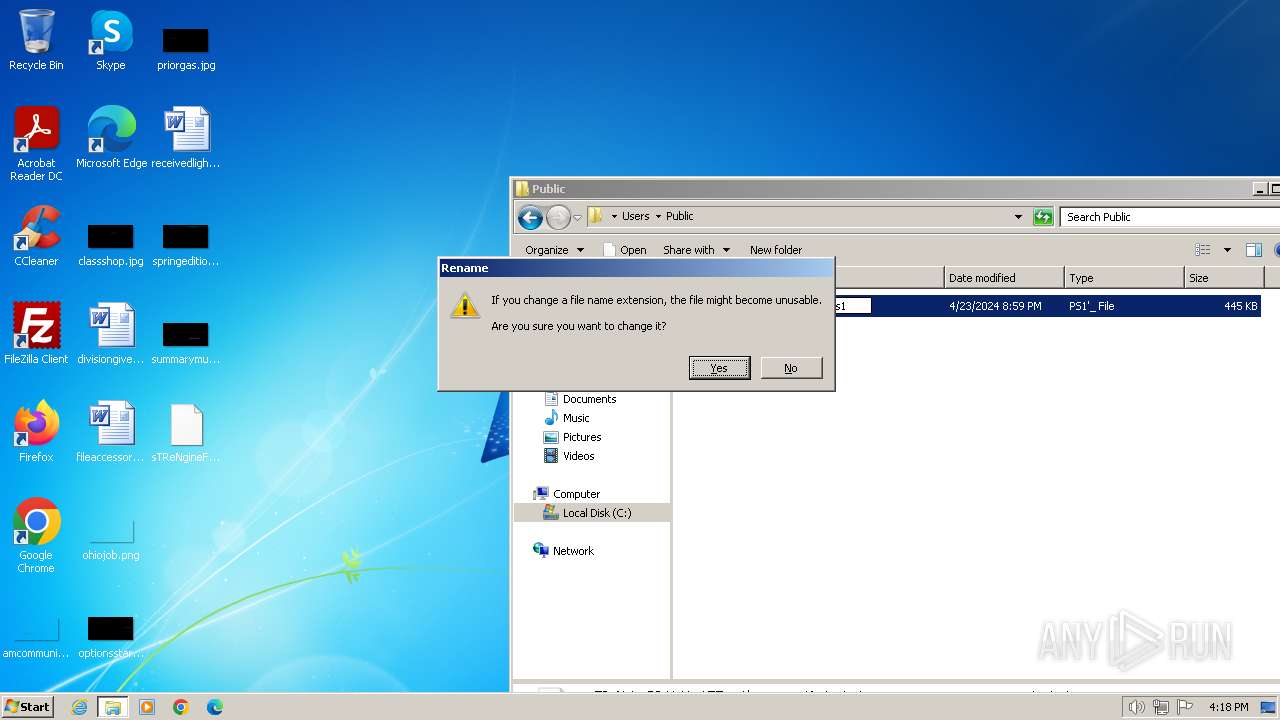Click Action Center flag icon
The height and width of the screenshot is (720, 1280).
click(1186, 707)
